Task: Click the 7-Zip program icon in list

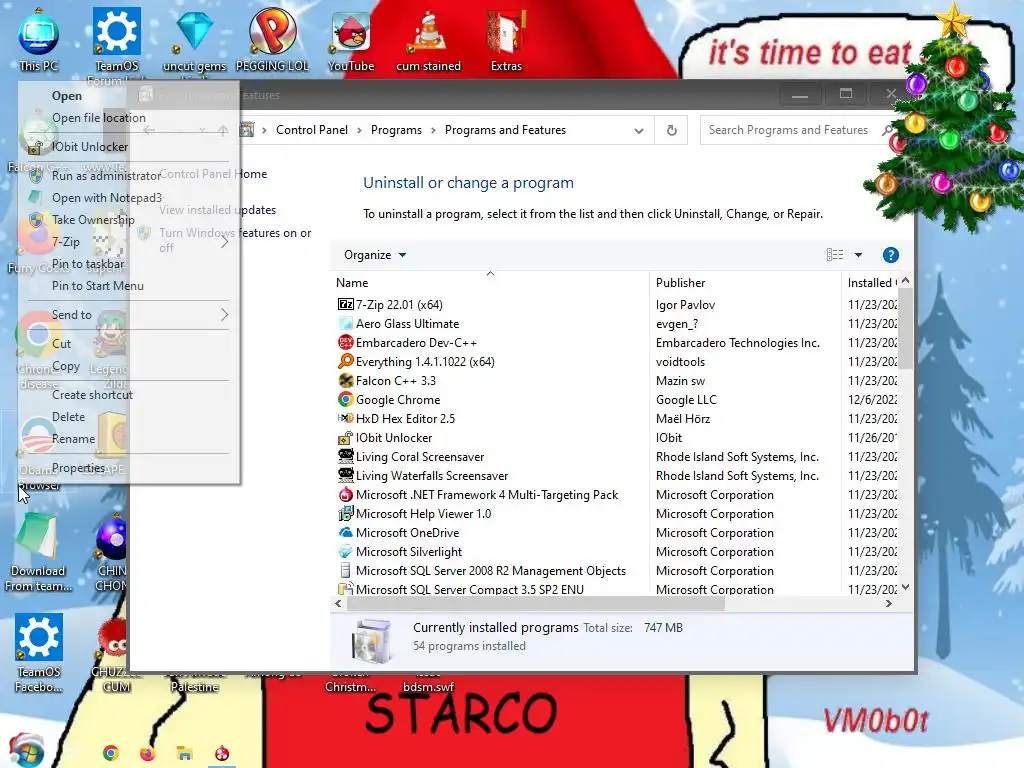Action: [345, 304]
